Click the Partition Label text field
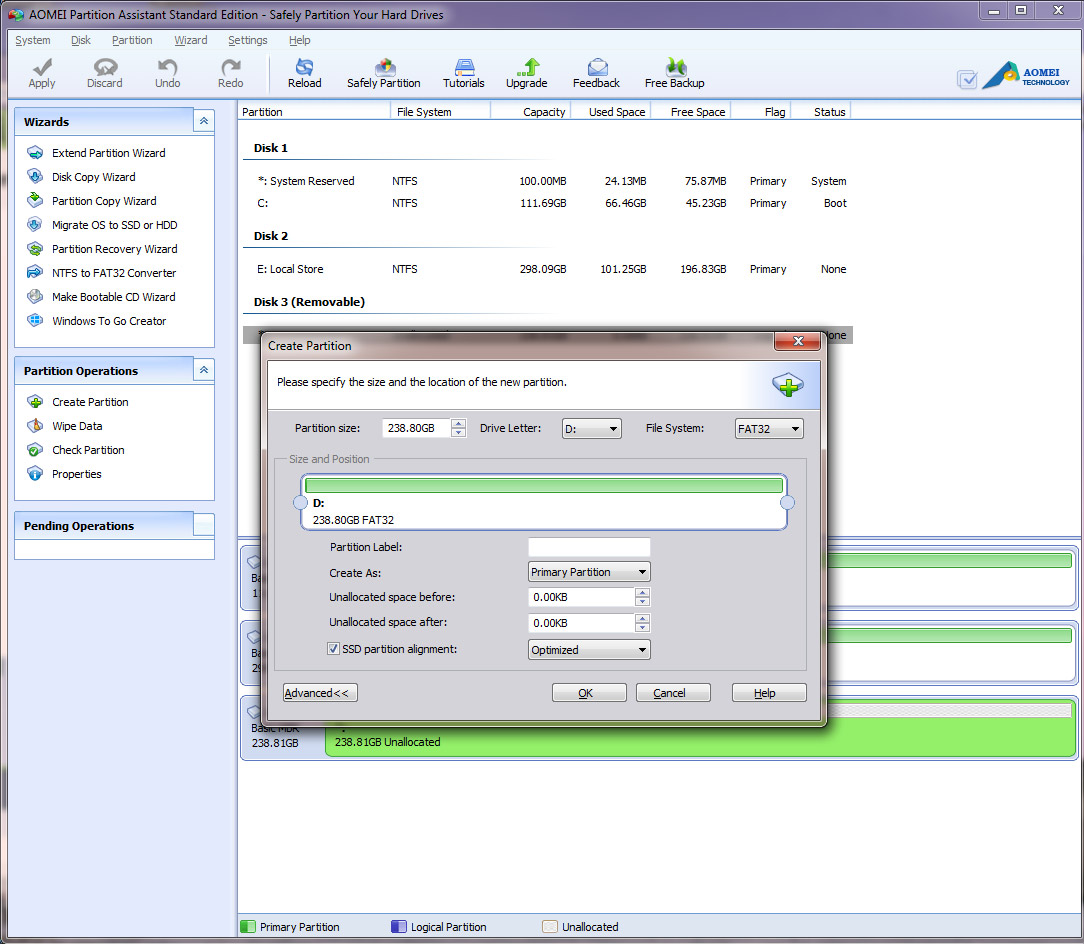 point(589,547)
